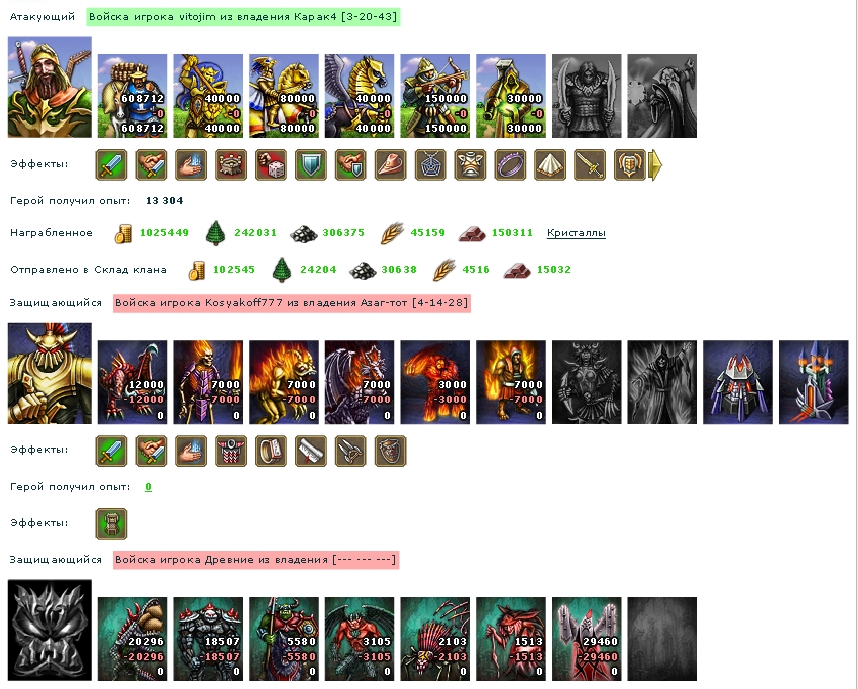The image size is (858, 689).
Task: Click the attacker's purple ring effect icon
Action: pyautogui.click(x=511, y=165)
